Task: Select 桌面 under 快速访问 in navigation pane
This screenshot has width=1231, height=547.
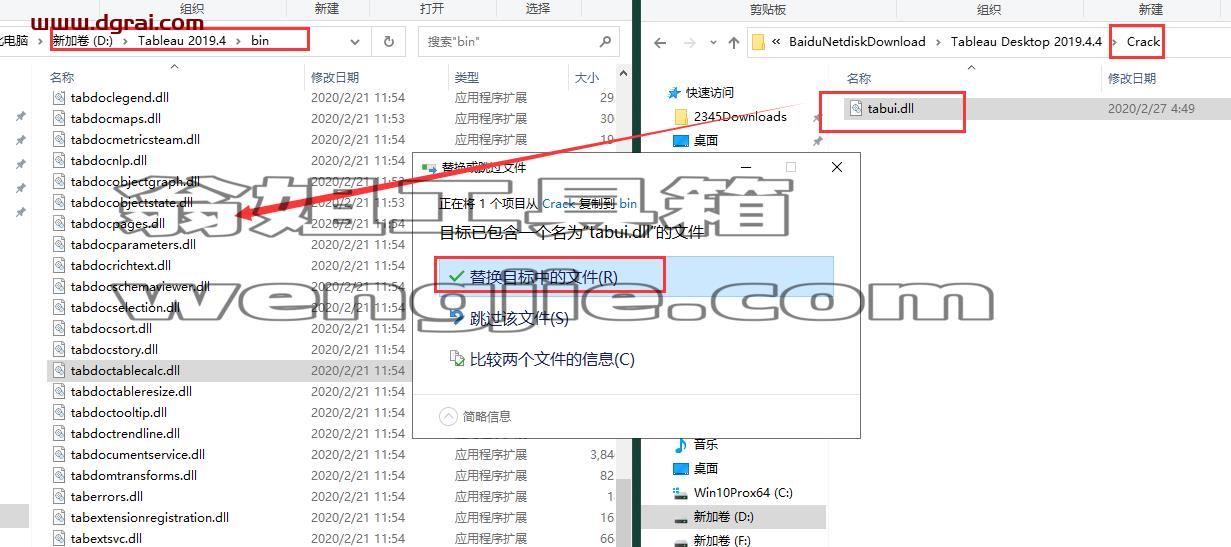Action: [706, 140]
